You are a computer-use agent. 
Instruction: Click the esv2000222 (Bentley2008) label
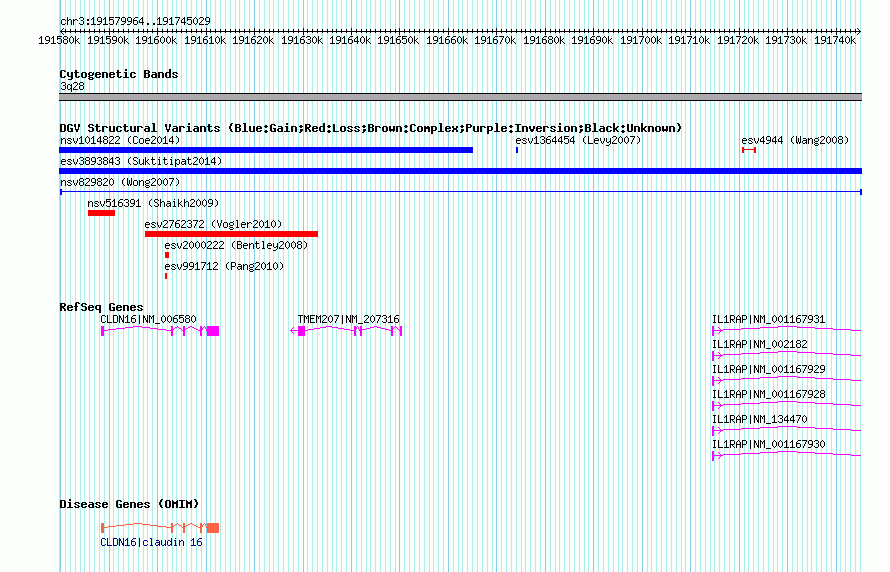click(x=236, y=245)
